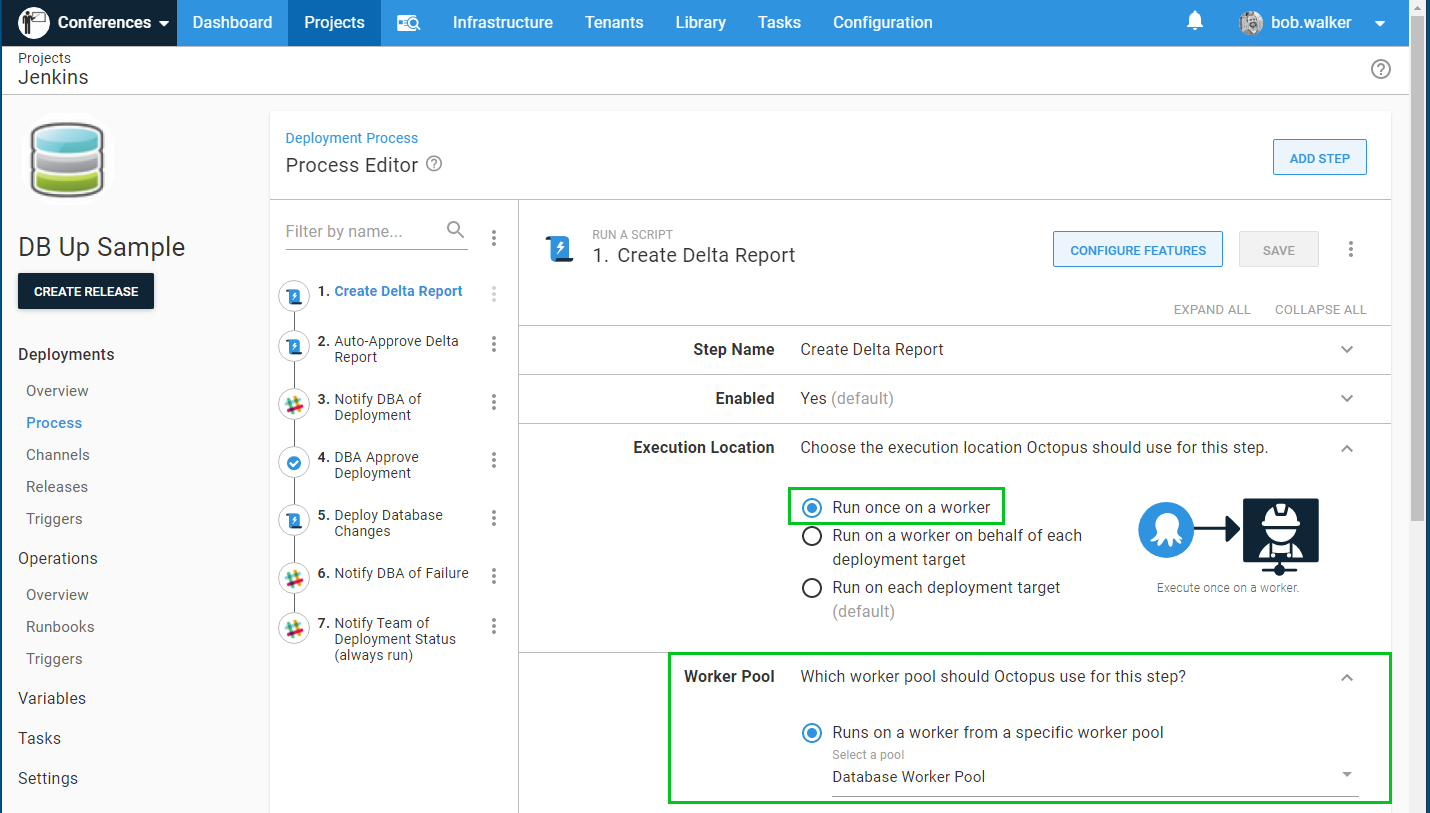This screenshot has height=813, width=1430.
Task: Open the Infrastructure menu
Action: point(502,22)
